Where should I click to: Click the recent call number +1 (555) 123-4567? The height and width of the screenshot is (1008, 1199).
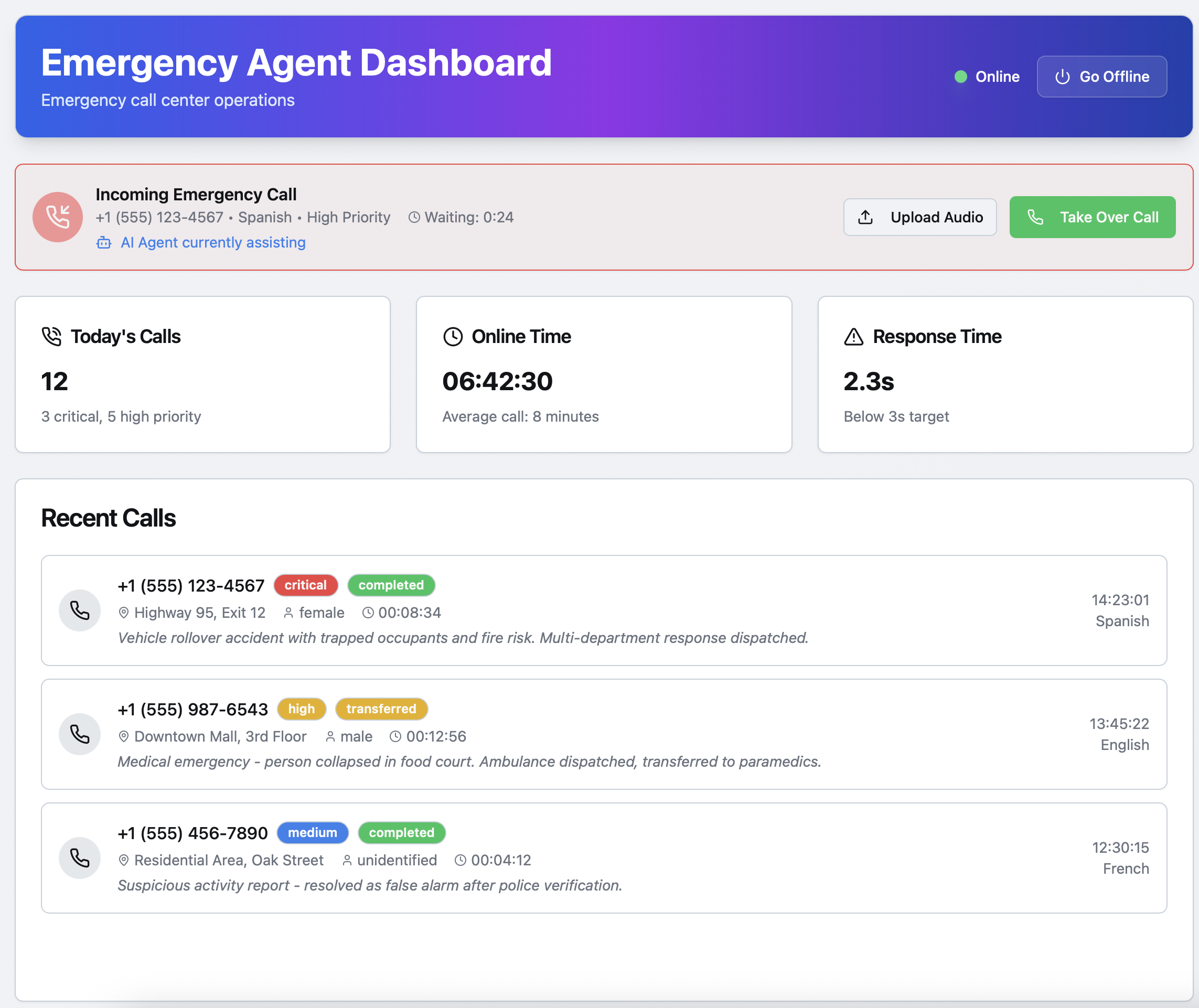(x=191, y=586)
